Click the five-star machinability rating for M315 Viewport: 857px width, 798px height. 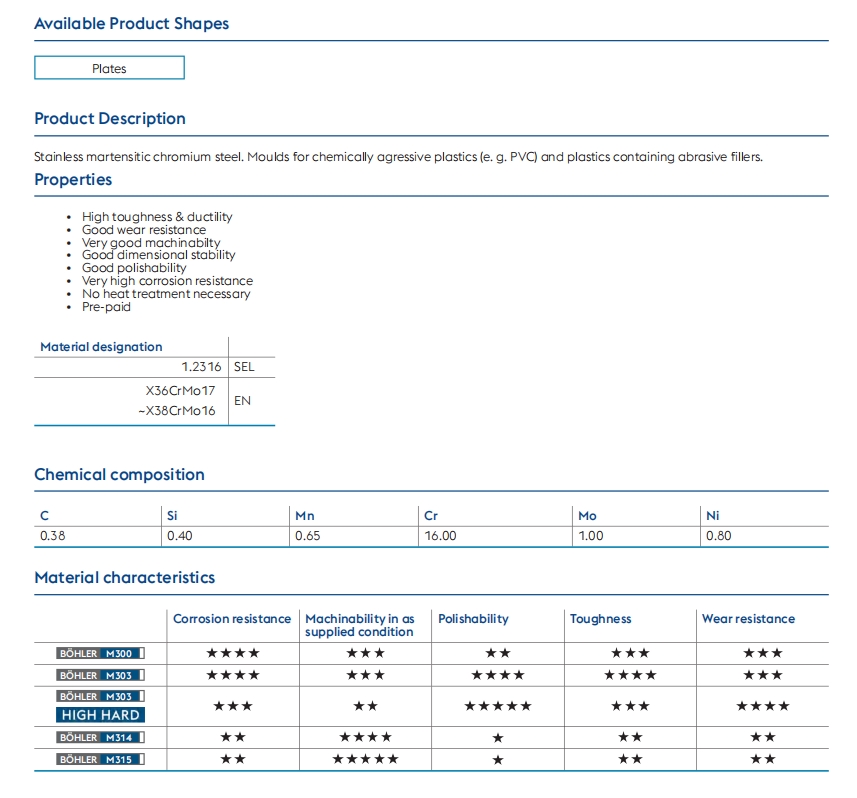coord(365,759)
